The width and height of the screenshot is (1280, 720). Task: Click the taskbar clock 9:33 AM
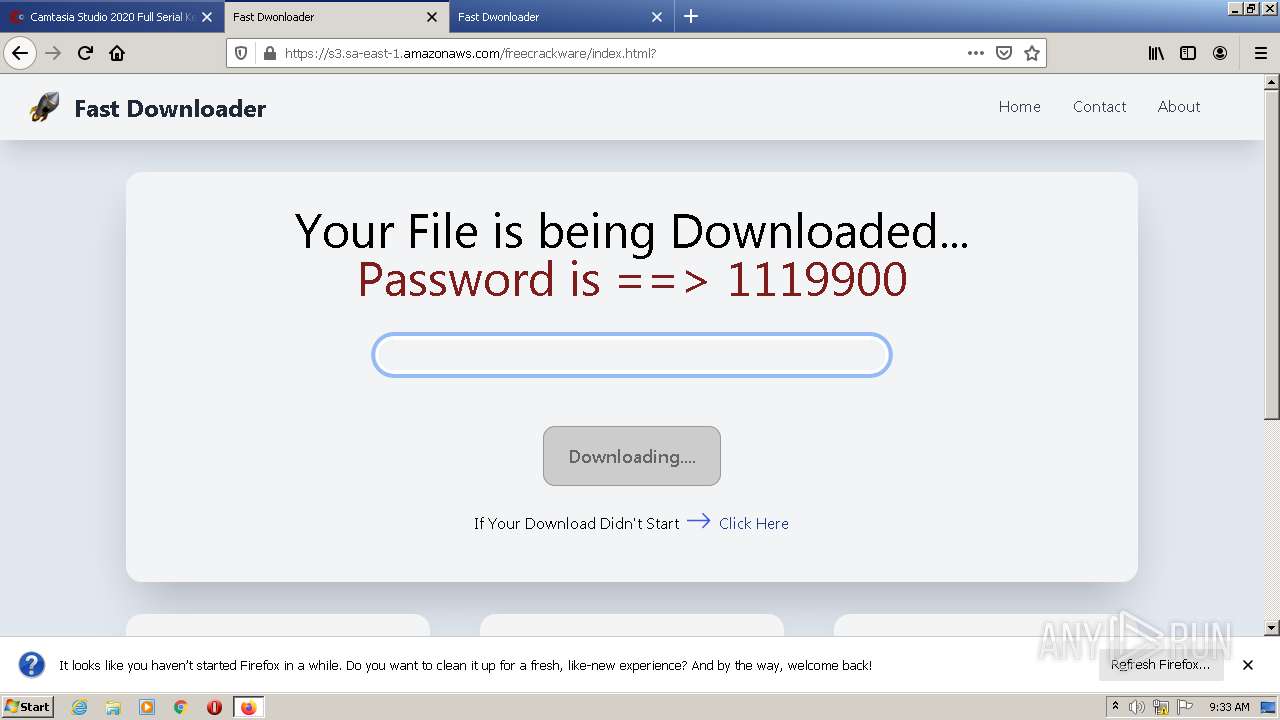point(1229,707)
